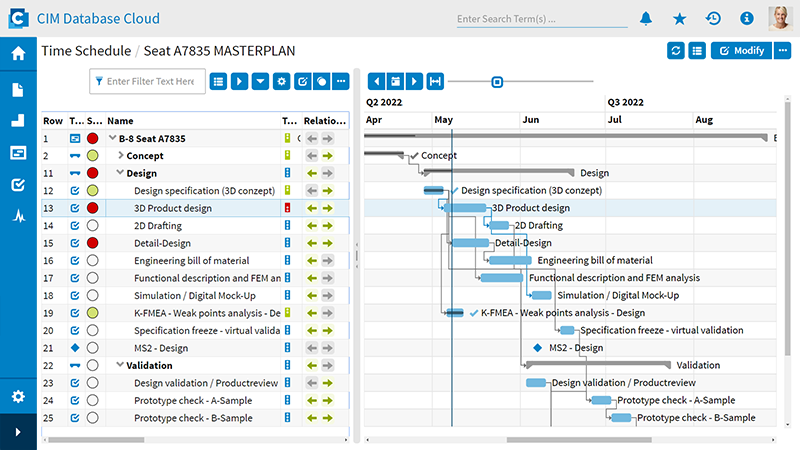
Task: Click the Enter Filter Text field
Action: tap(150, 81)
